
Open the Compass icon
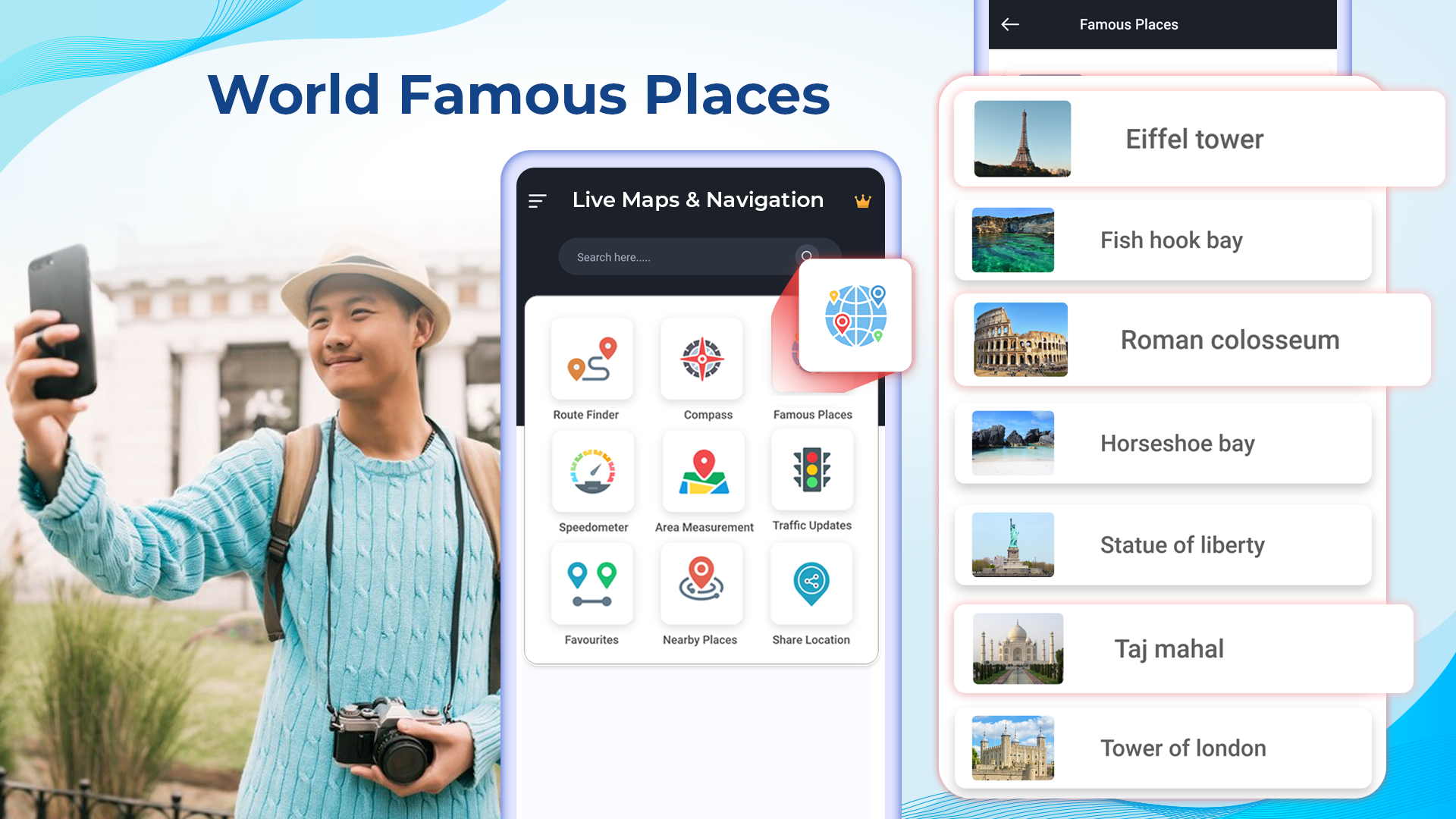(701, 359)
